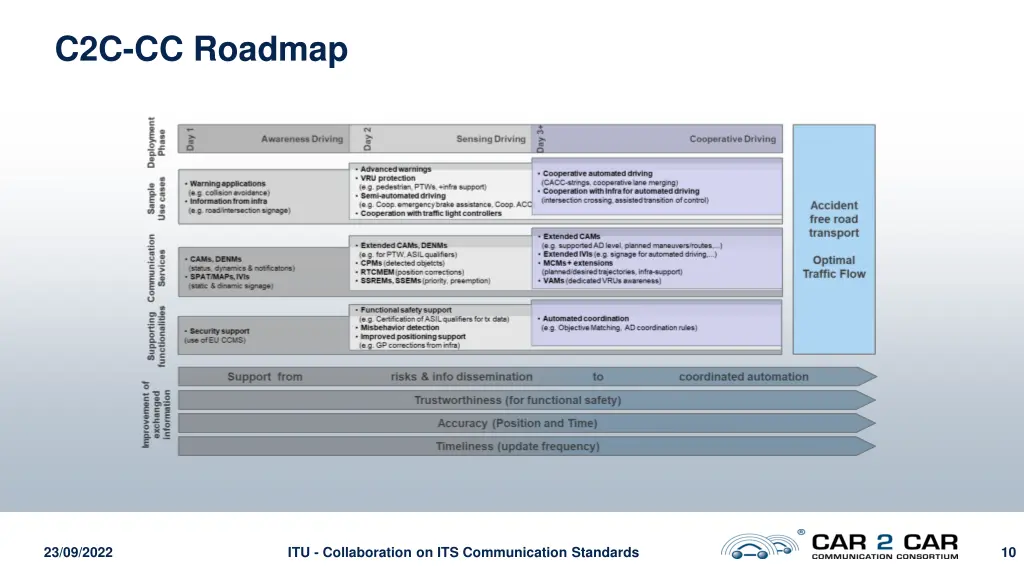This screenshot has height=576, width=1024.
Task: Click the Awareness Driving phase header
Action: click(301, 139)
